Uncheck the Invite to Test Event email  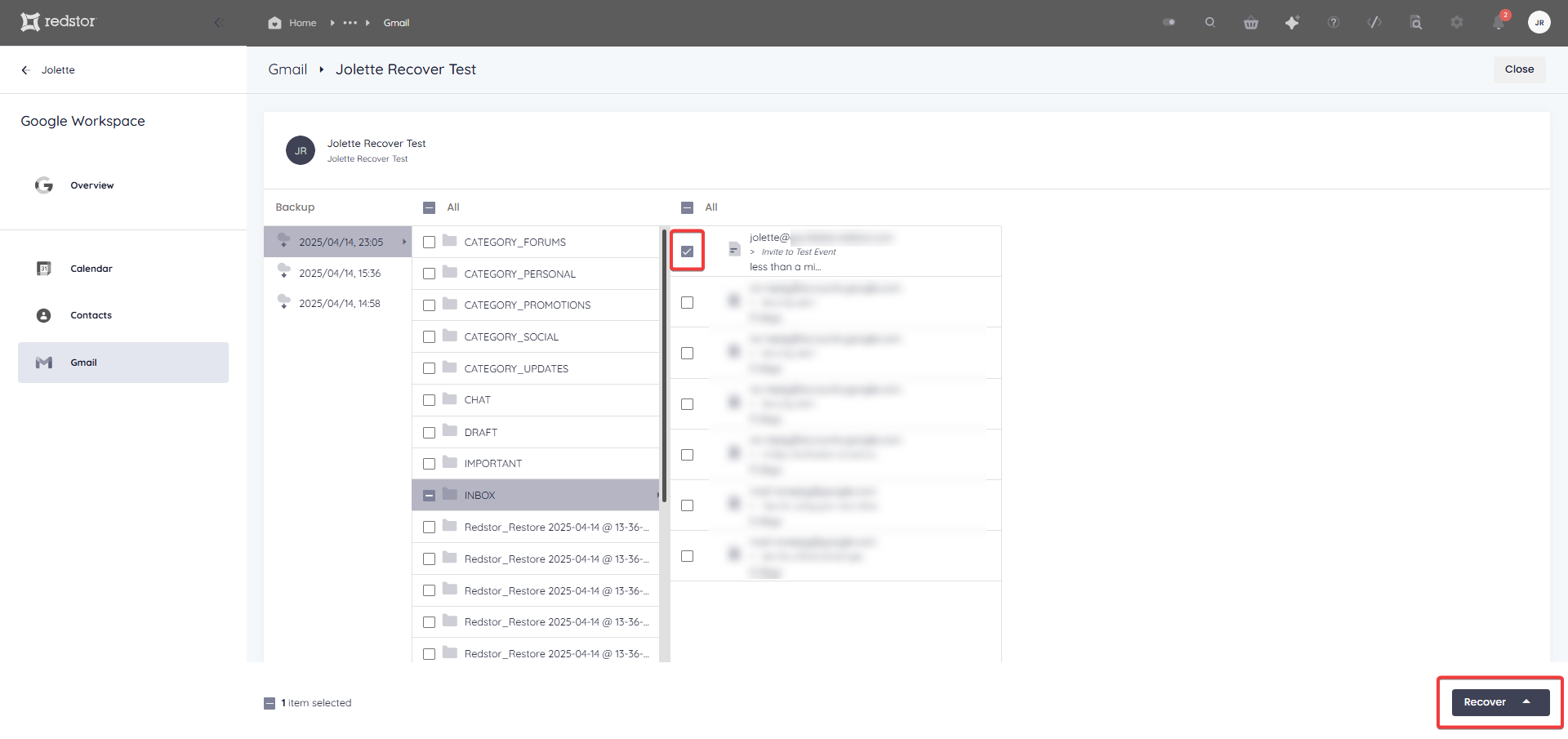pyautogui.click(x=687, y=252)
